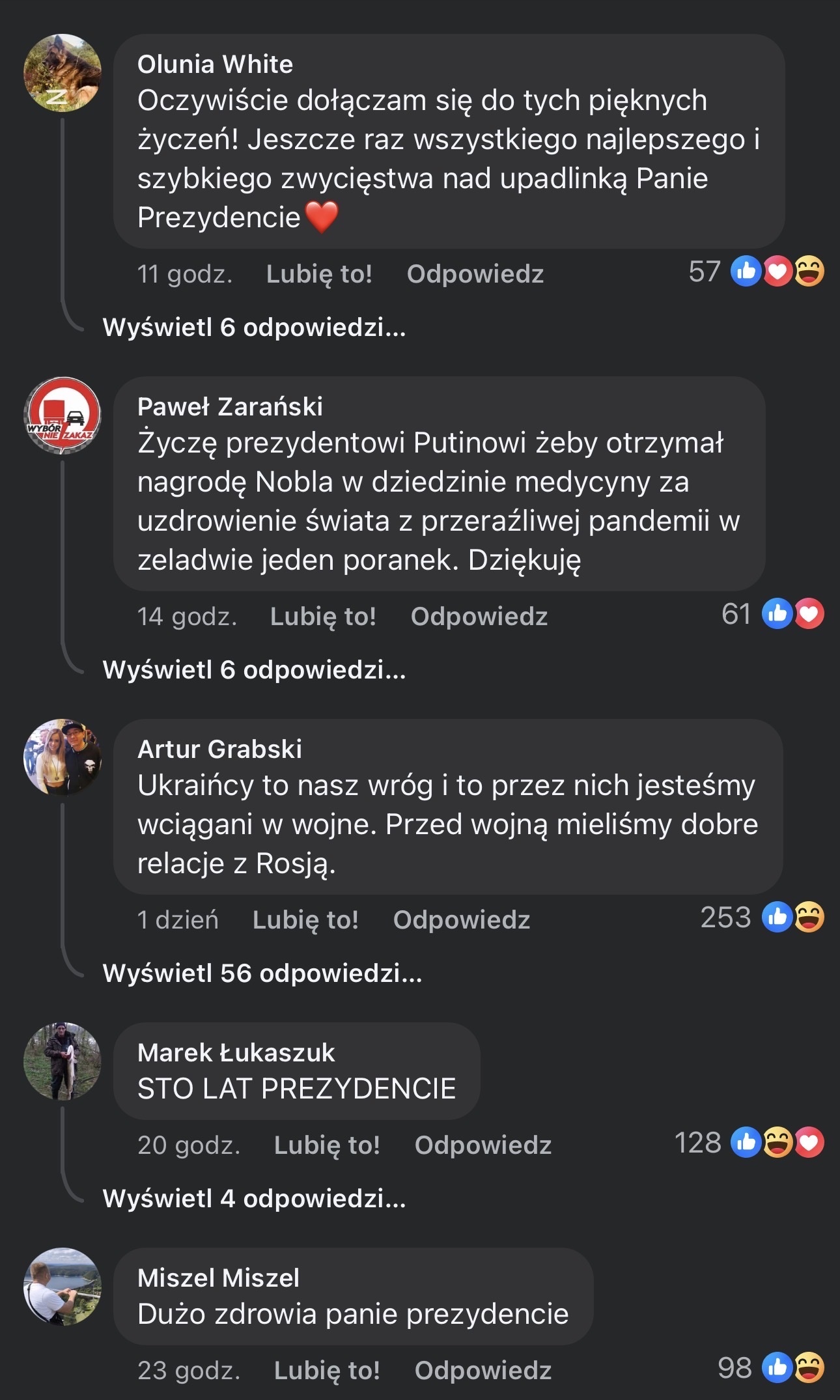
Task: Open Marek Łukaszuk's name link
Action: 236,1053
